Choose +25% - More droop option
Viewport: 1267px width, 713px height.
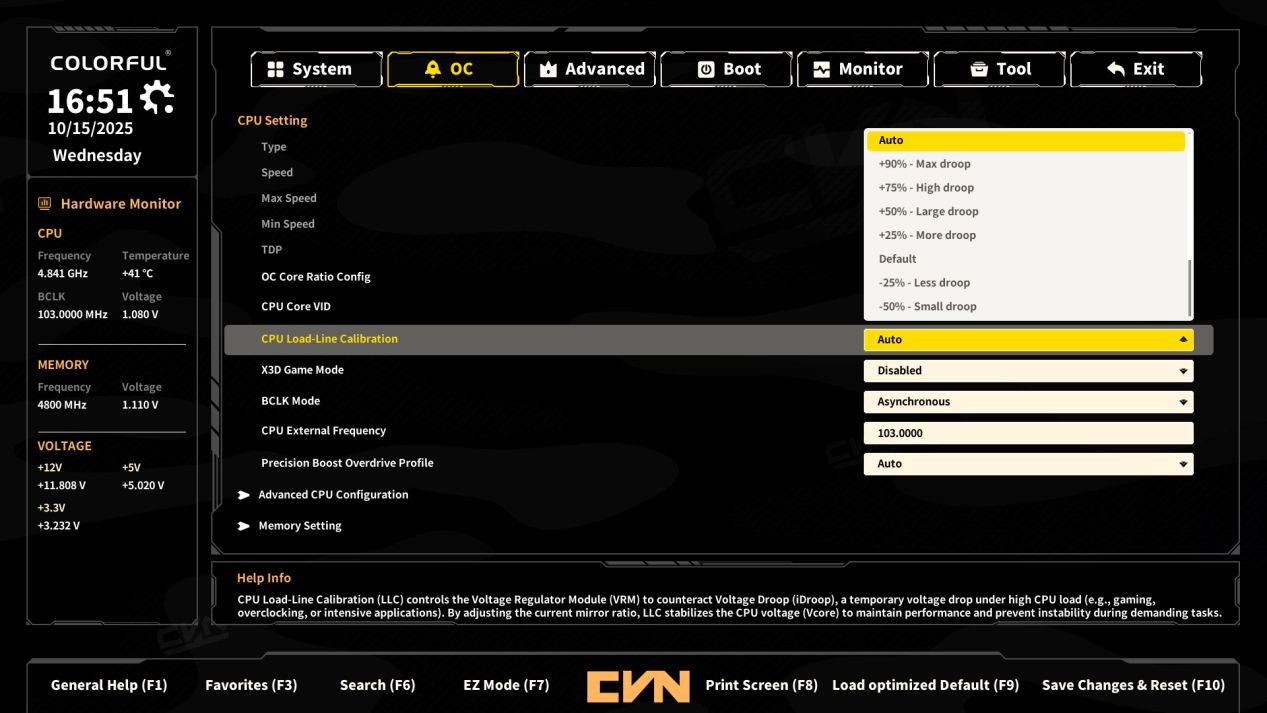click(1026, 236)
